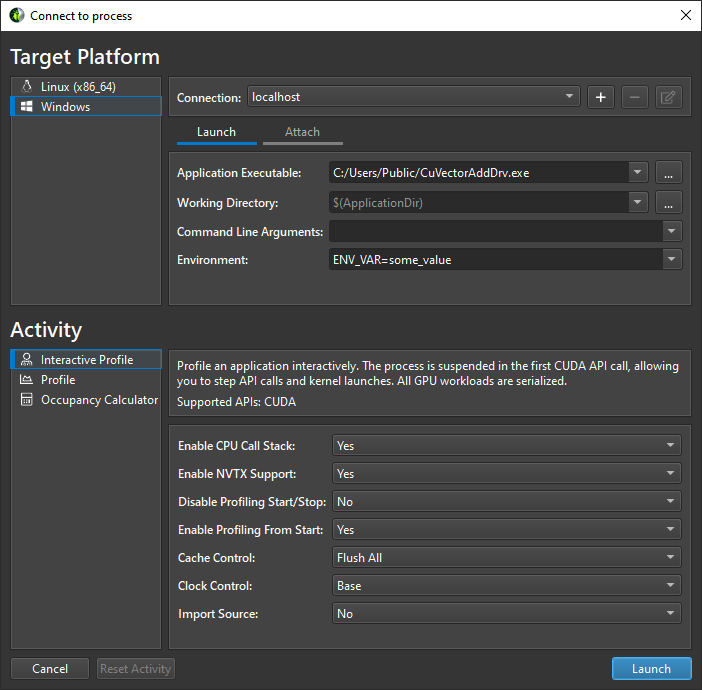The width and height of the screenshot is (702, 690).
Task: Open Enable NVTX Support dropdown
Action: click(x=506, y=473)
